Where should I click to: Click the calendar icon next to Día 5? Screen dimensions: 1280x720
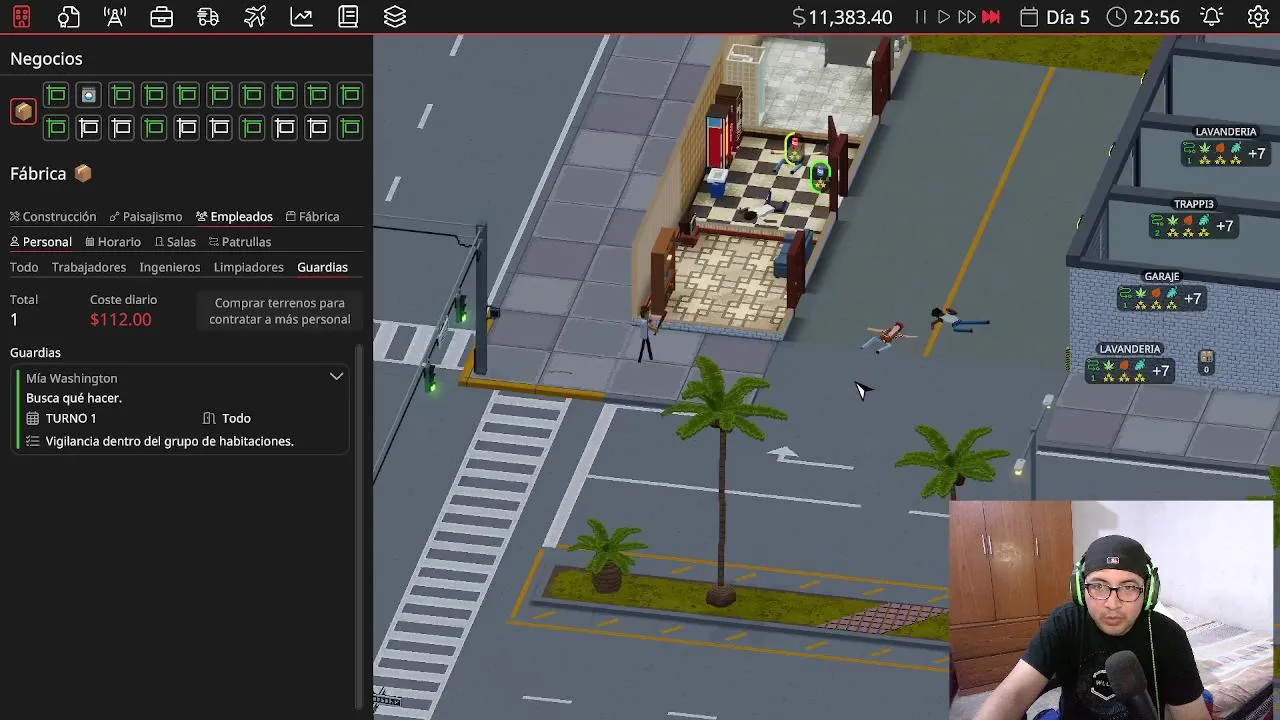[1029, 17]
